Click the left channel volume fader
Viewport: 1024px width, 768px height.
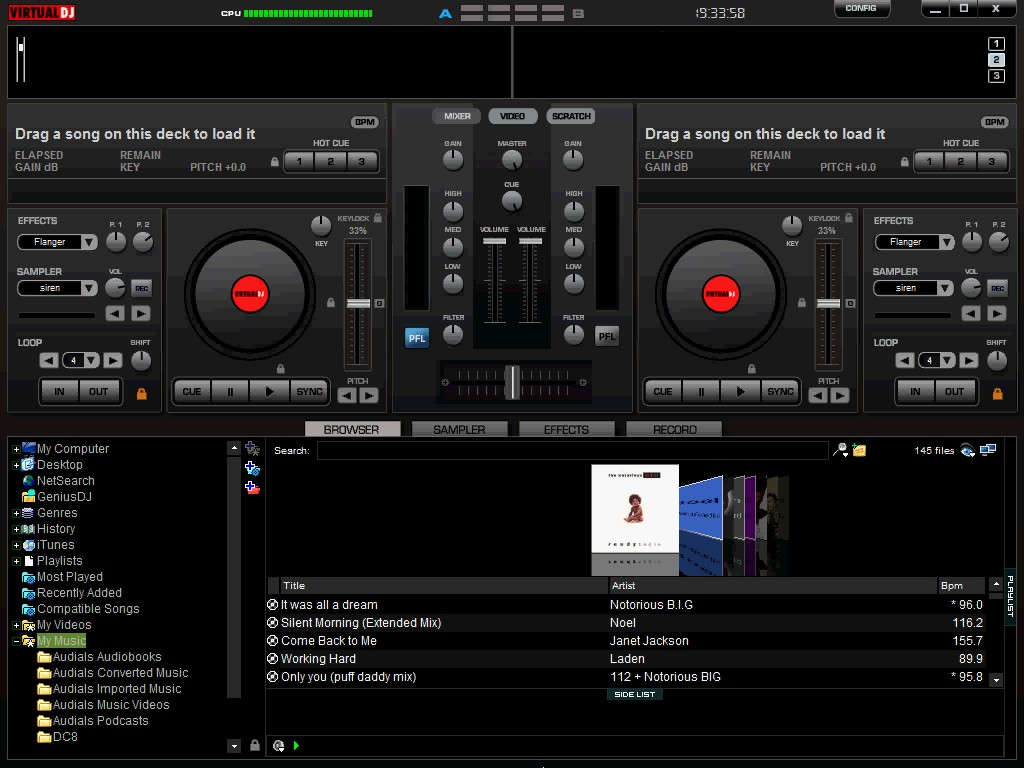point(494,241)
